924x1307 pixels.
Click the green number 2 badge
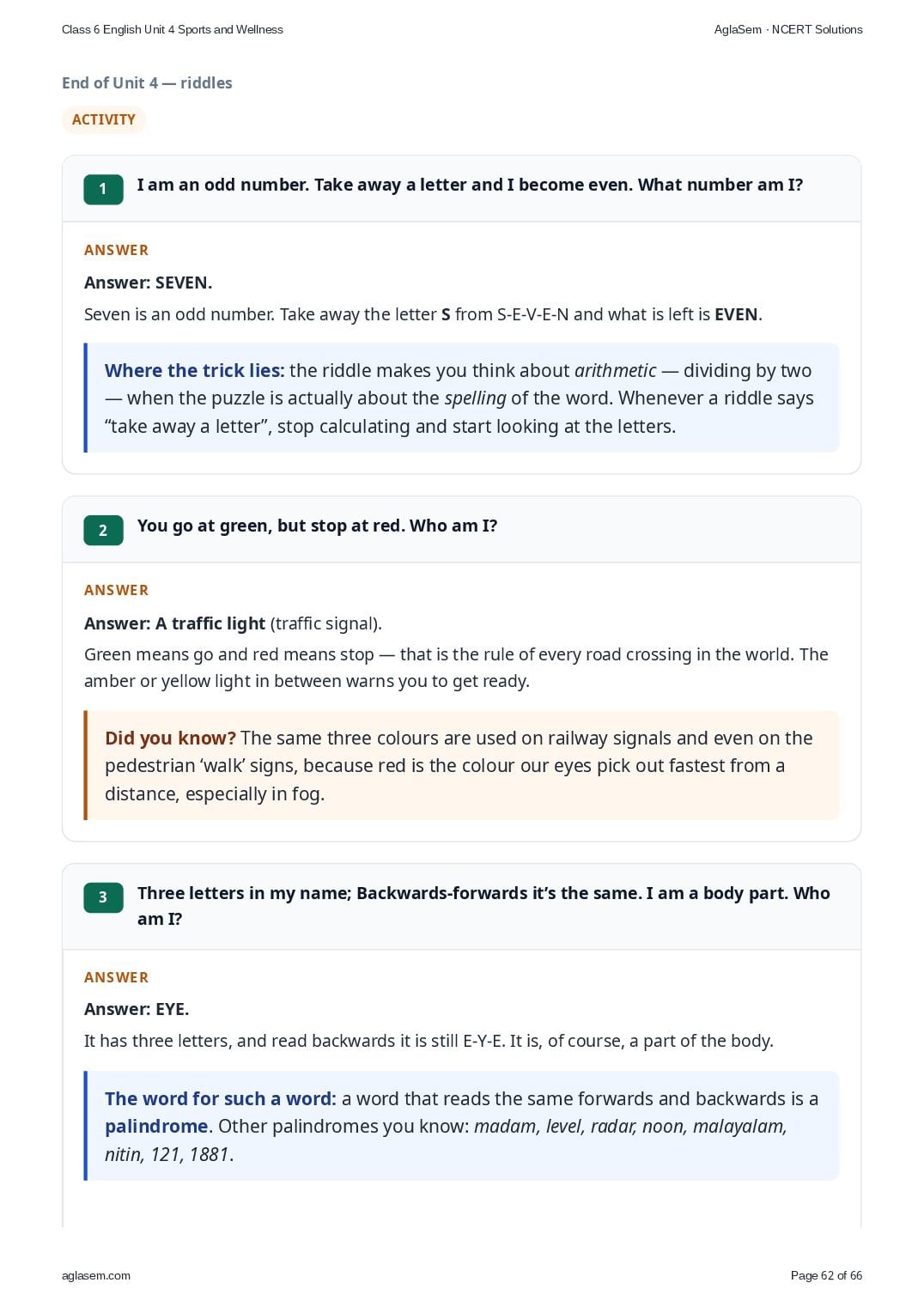point(103,531)
